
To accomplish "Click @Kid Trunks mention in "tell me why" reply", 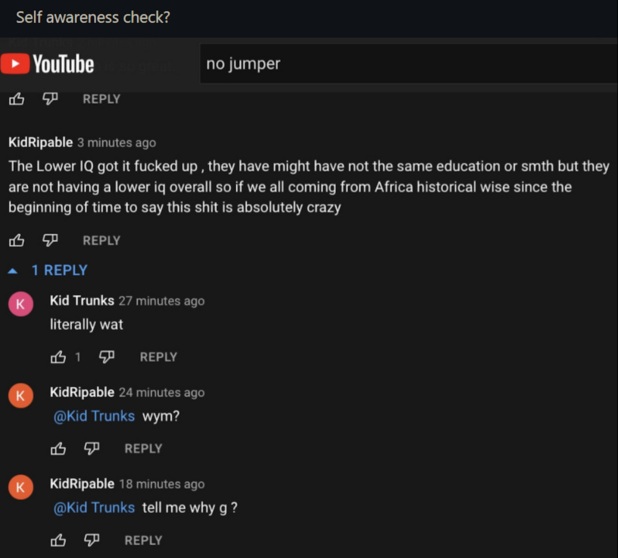I will (94, 508).
